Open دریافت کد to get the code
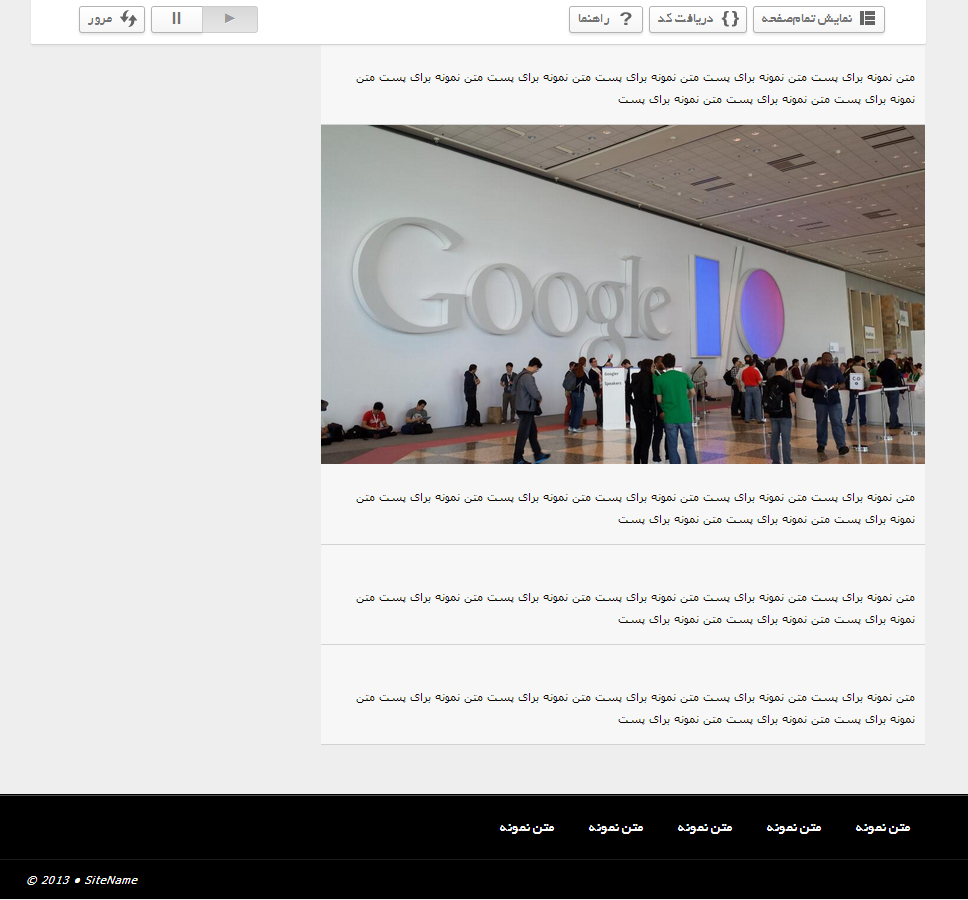968x900 pixels. [697, 18]
